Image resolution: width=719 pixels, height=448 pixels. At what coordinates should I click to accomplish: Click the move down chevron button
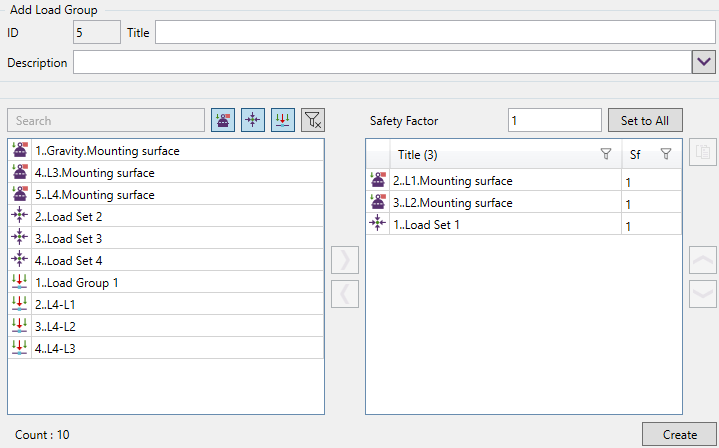point(703,294)
